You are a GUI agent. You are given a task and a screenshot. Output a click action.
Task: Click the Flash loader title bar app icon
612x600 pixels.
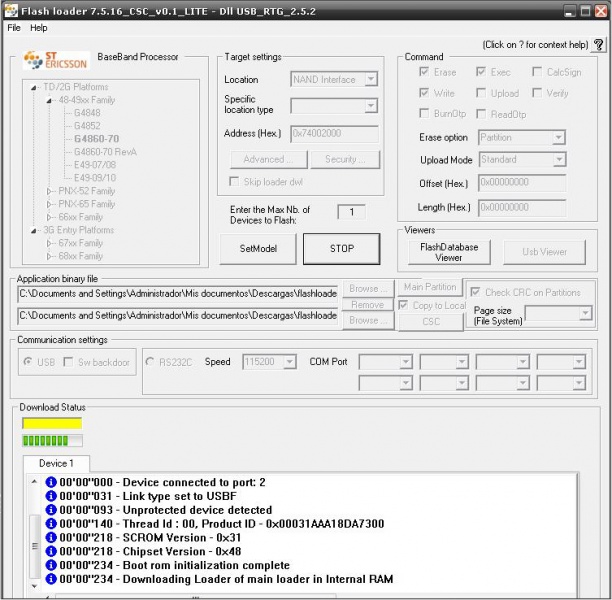(x=11, y=11)
